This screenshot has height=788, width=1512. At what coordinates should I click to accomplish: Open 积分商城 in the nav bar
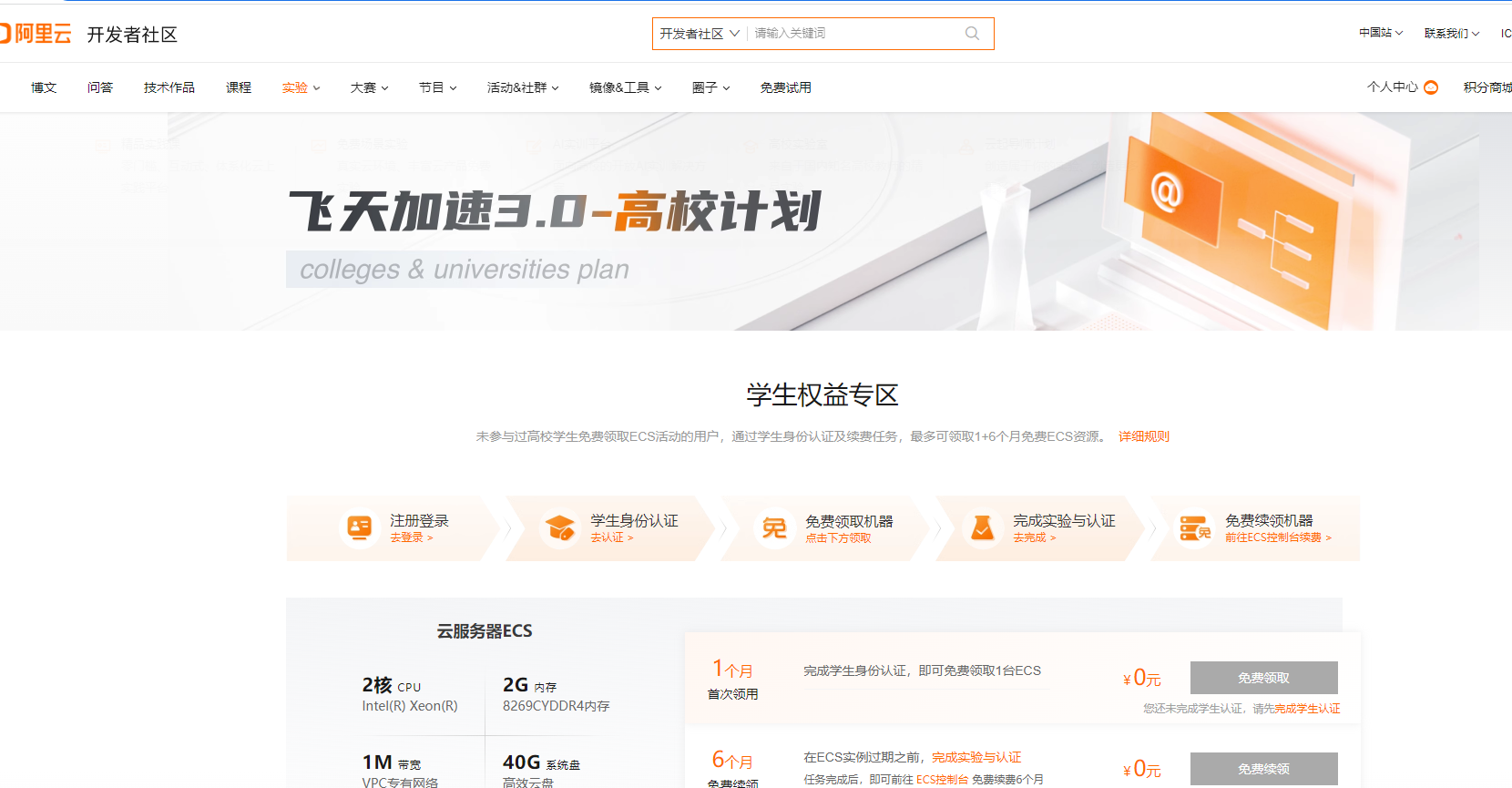click(x=1487, y=87)
